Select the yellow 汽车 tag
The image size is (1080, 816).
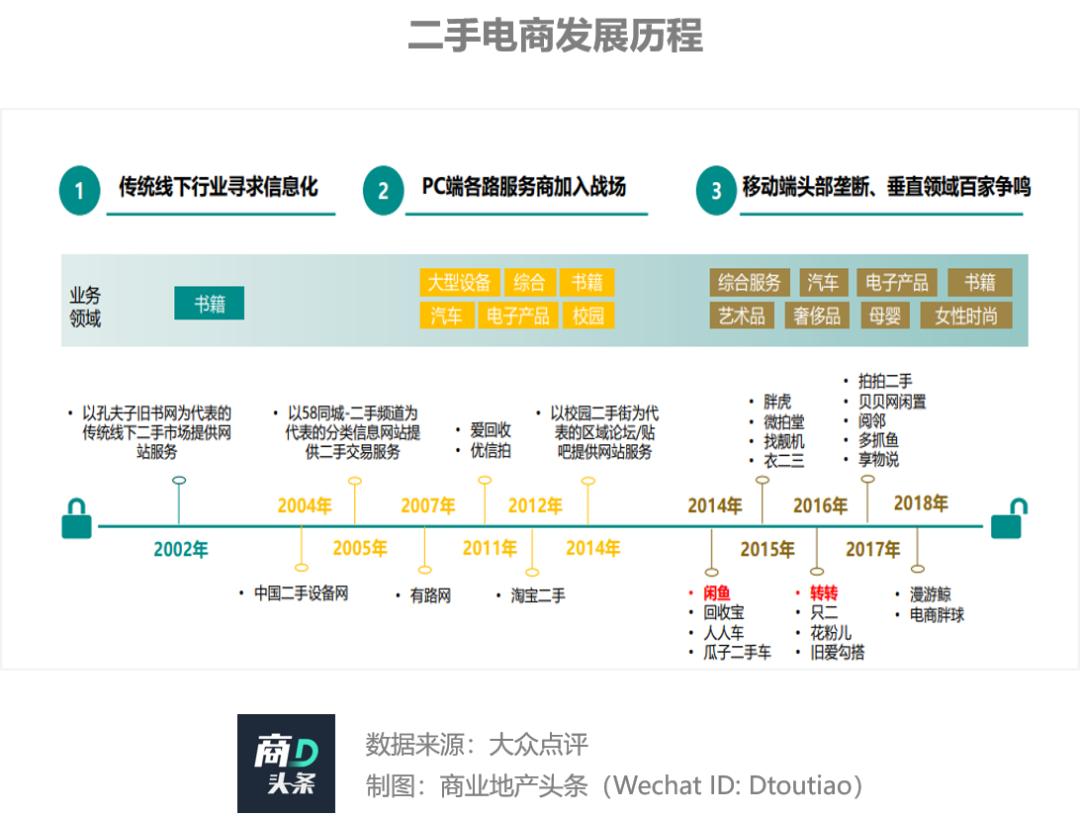(446, 315)
